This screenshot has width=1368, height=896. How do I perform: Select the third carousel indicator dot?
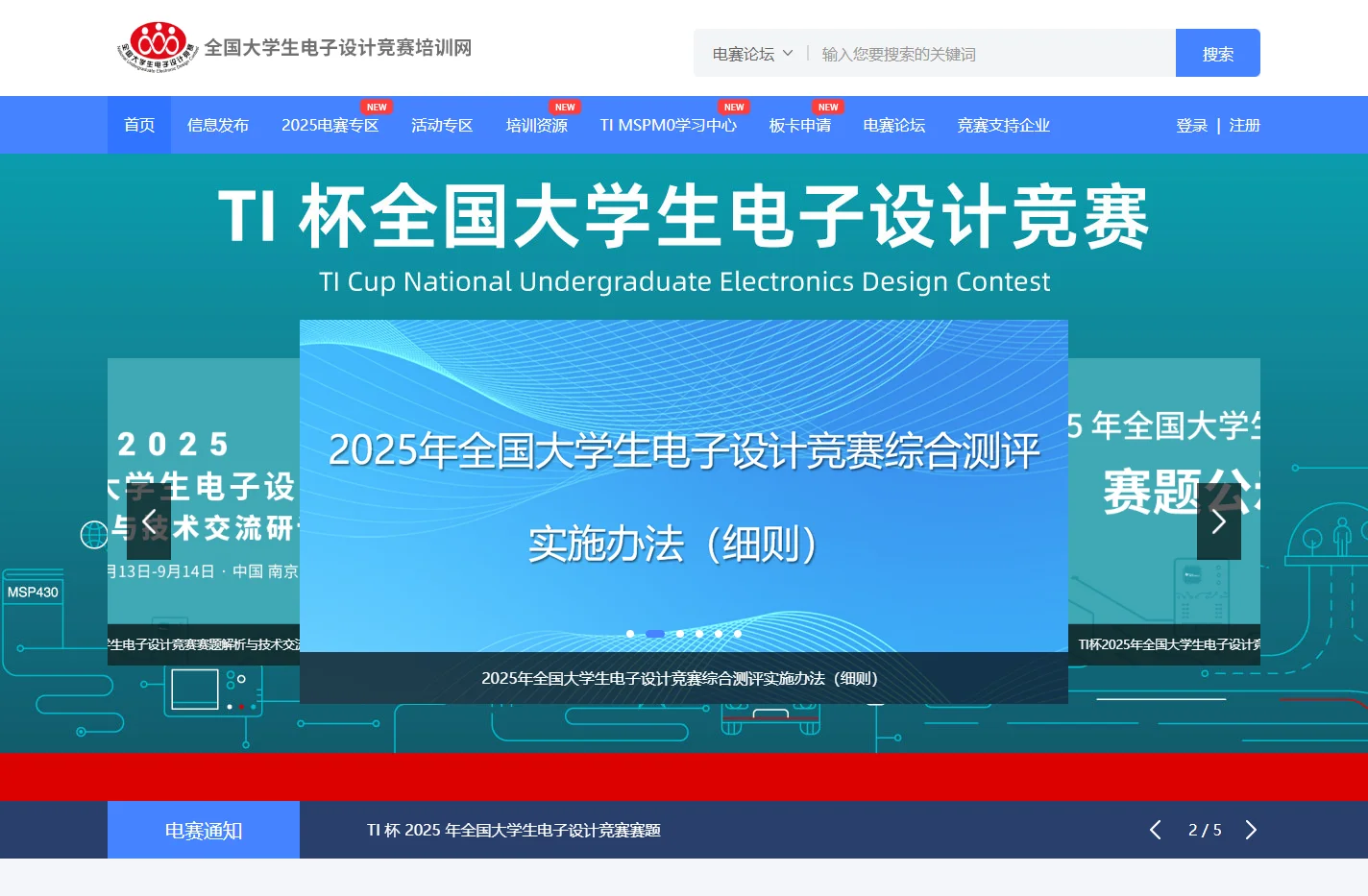point(680,634)
